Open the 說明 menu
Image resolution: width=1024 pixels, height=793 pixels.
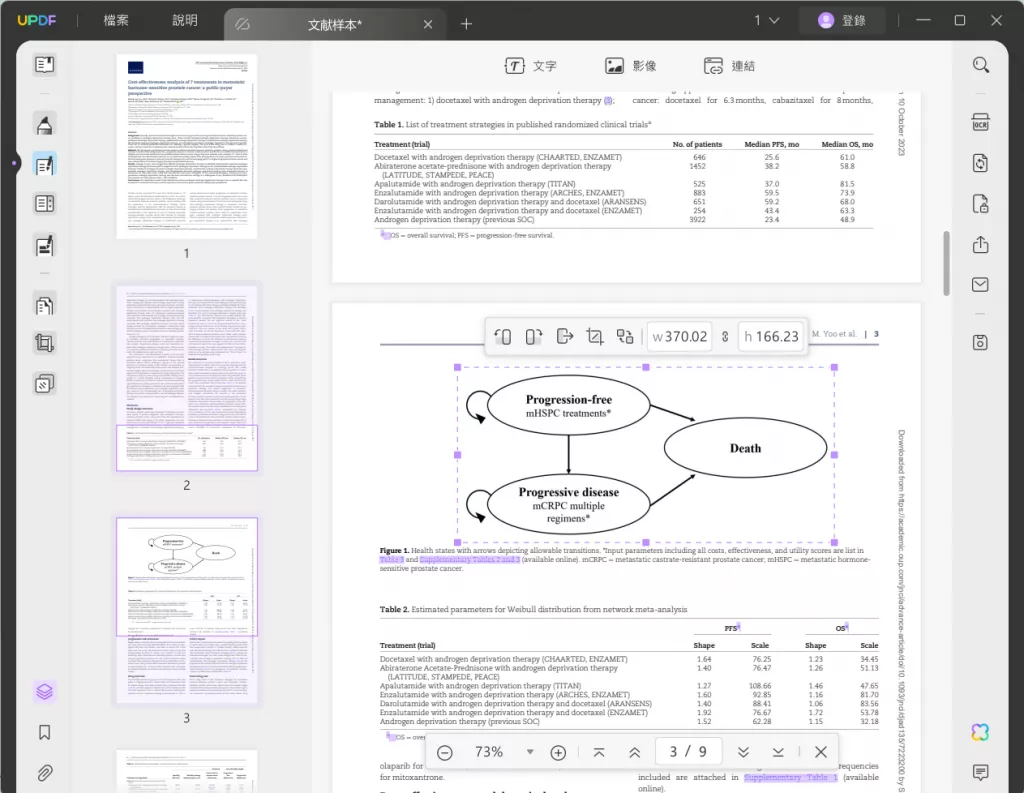tap(185, 20)
